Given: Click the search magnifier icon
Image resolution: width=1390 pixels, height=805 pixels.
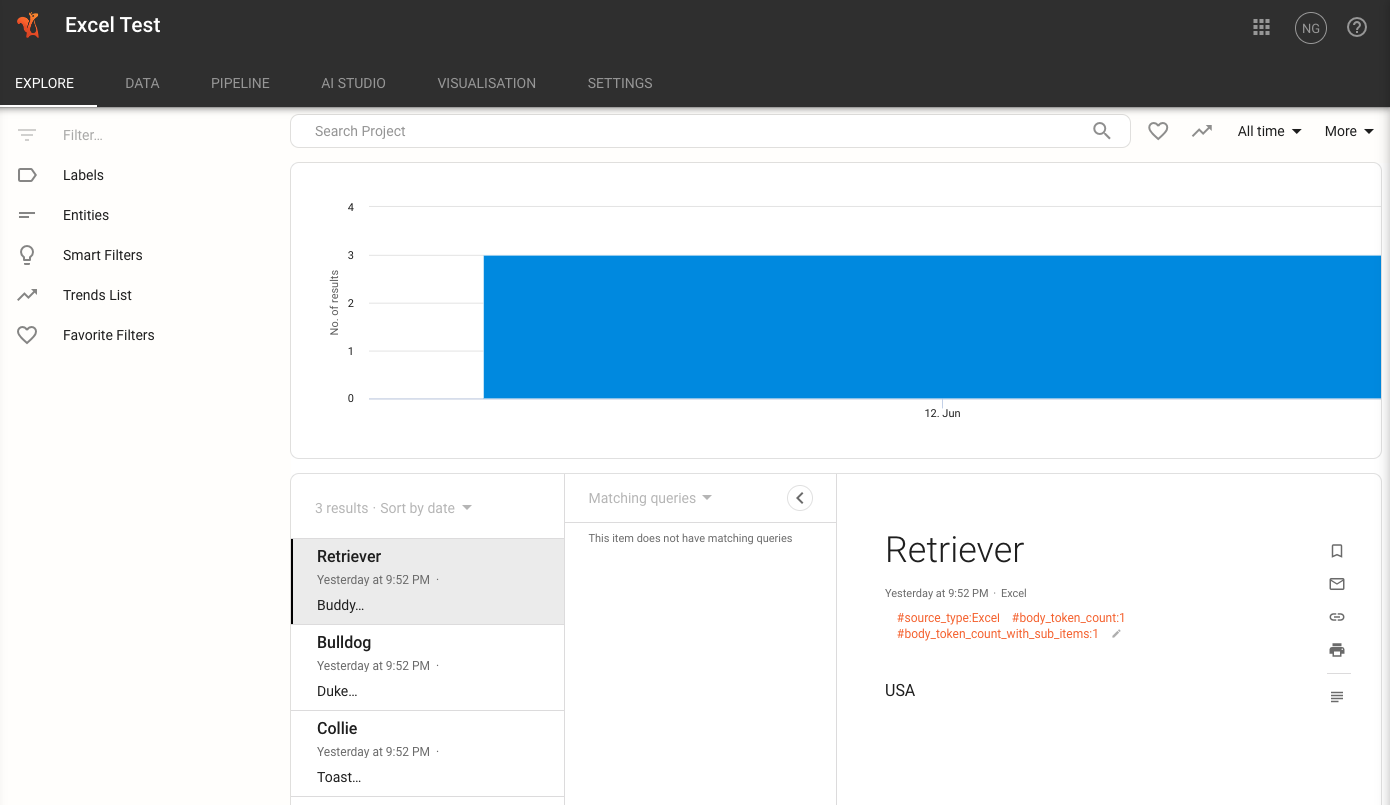Looking at the screenshot, I should tap(1102, 131).
